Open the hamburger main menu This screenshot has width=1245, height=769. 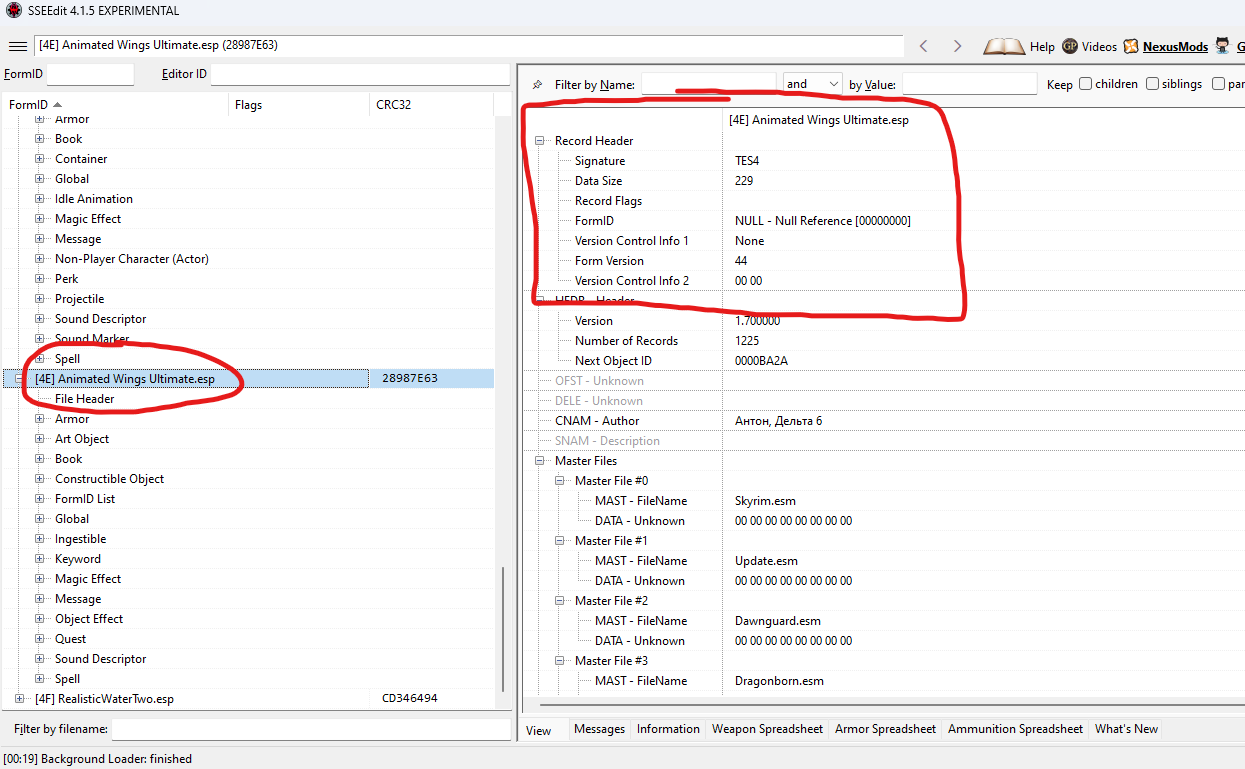(x=17, y=46)
